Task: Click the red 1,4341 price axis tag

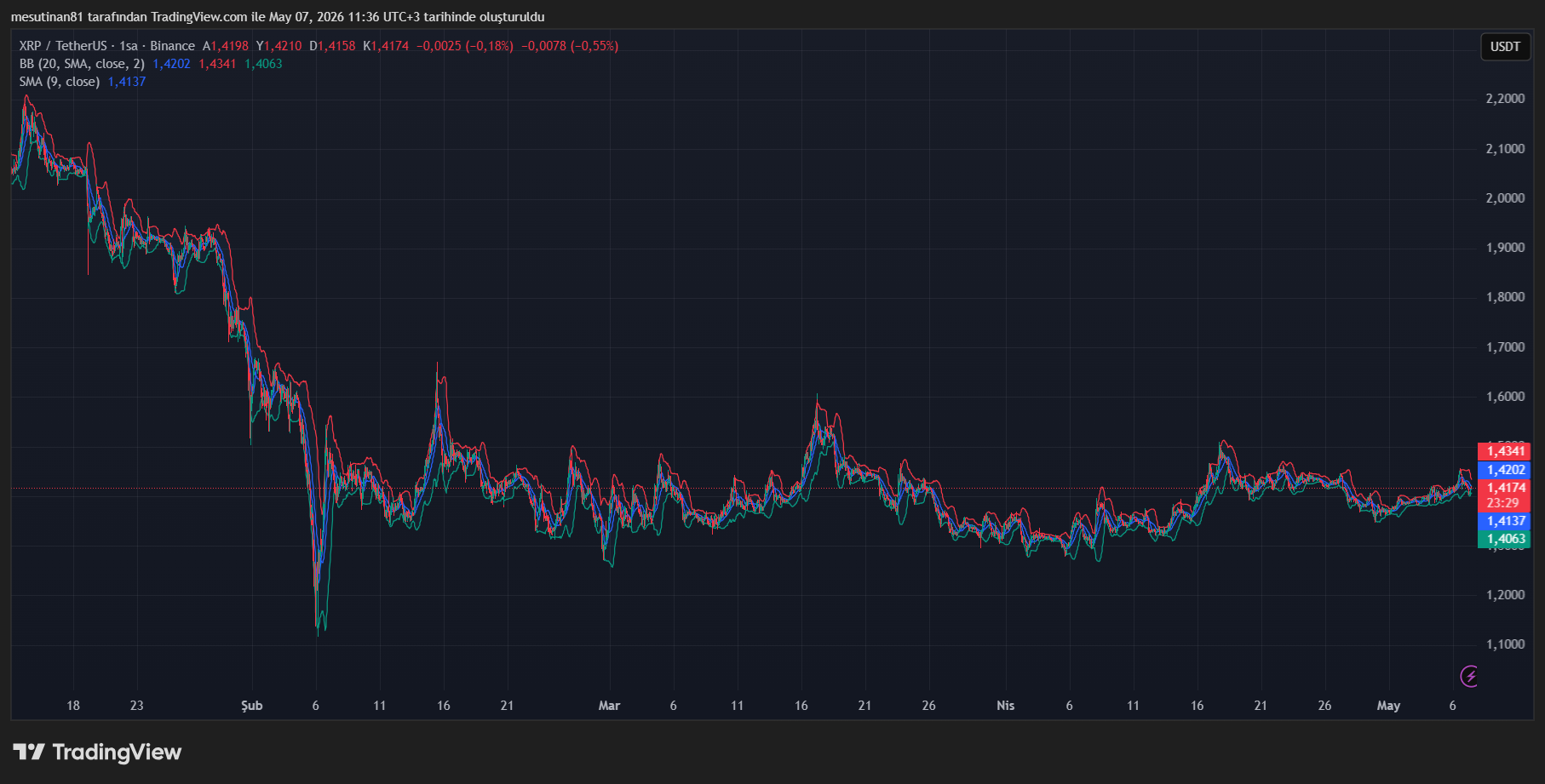Action: tap(1505, 451)
